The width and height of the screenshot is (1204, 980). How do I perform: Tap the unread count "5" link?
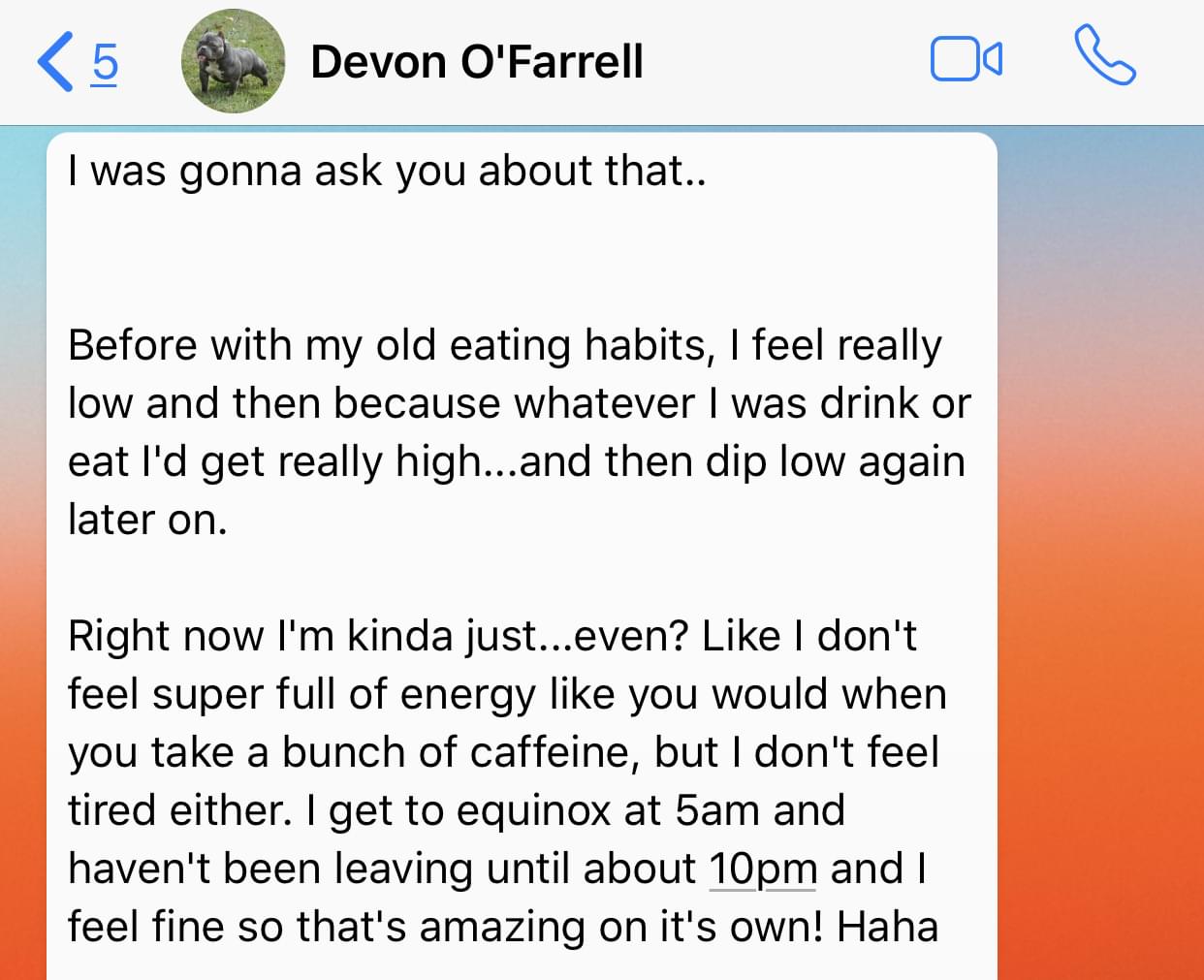(x=105, y=62)
